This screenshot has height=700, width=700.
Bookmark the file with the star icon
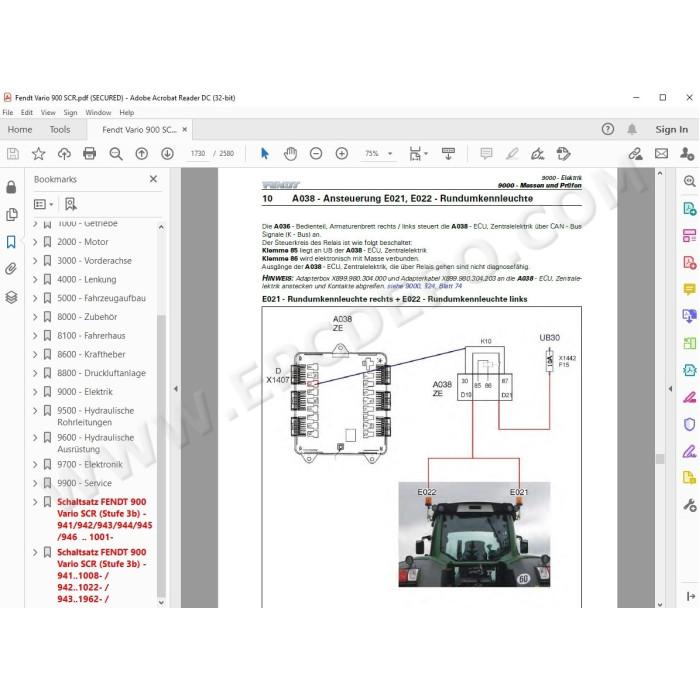(38, 154)
